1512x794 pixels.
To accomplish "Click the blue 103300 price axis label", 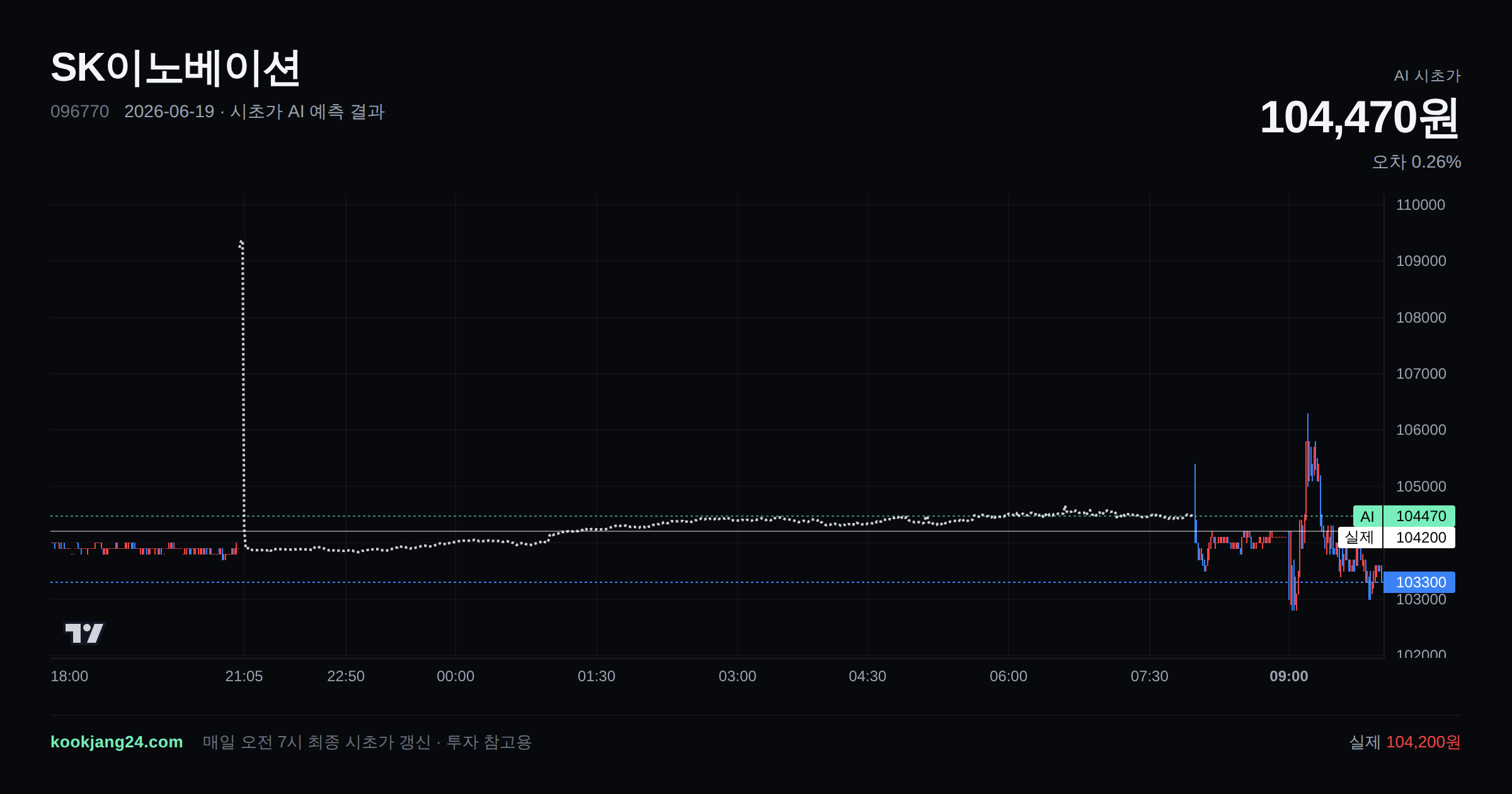I will coord(1420,582).
